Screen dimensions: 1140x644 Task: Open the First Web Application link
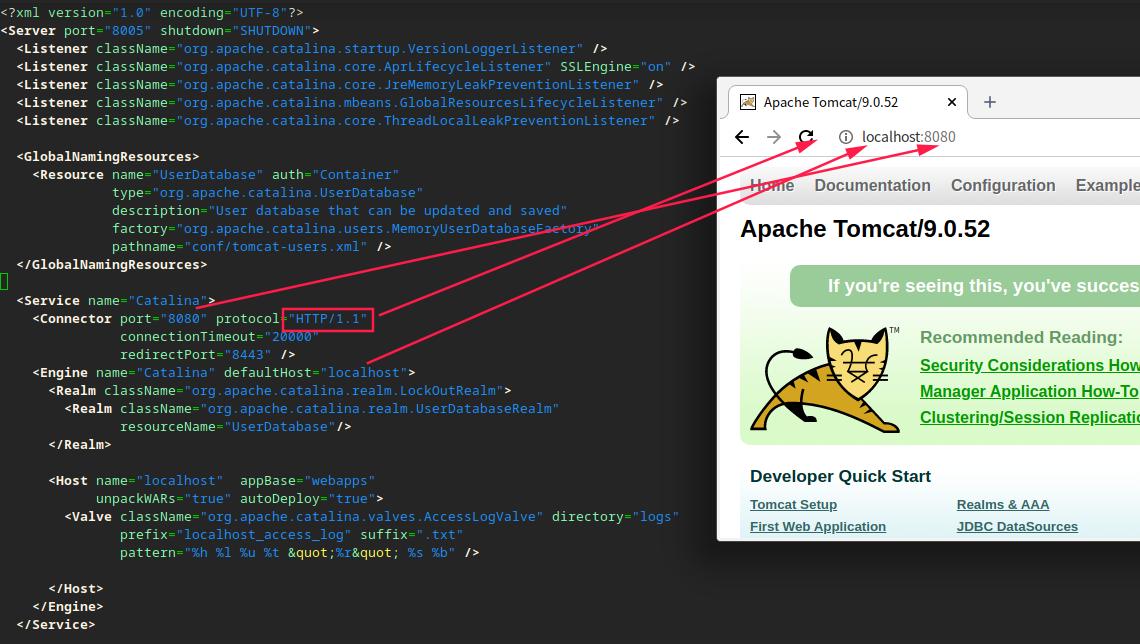[x=818, y=526]
